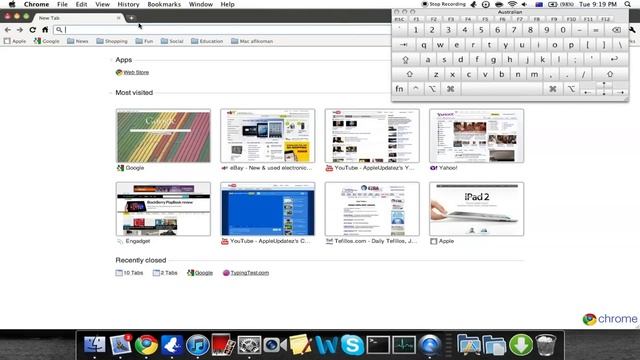Open the Australian flag input source menu
Screen dimensions: 640x360
point(539,4)
